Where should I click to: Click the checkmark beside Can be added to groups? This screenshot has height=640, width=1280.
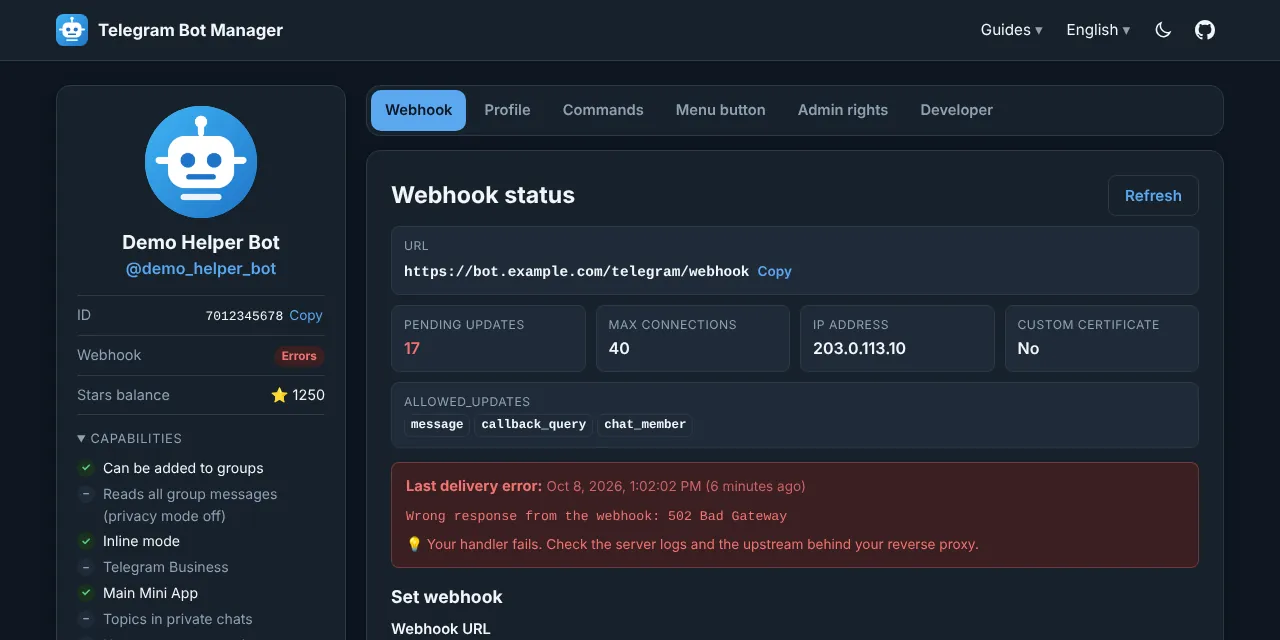pyautogui.click(x=86, y=468)
